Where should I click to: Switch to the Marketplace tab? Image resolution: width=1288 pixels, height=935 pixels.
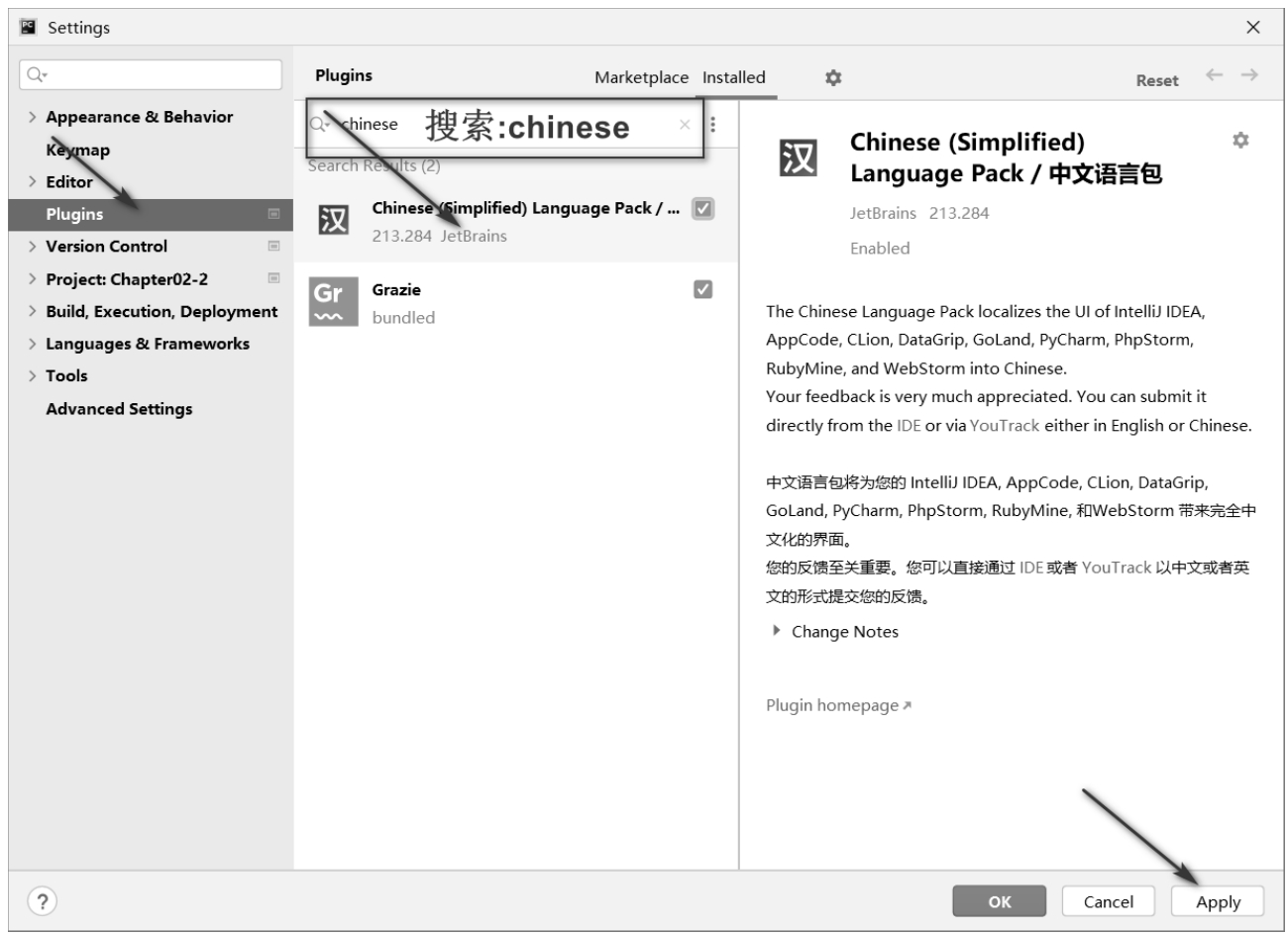click(641, 77)
